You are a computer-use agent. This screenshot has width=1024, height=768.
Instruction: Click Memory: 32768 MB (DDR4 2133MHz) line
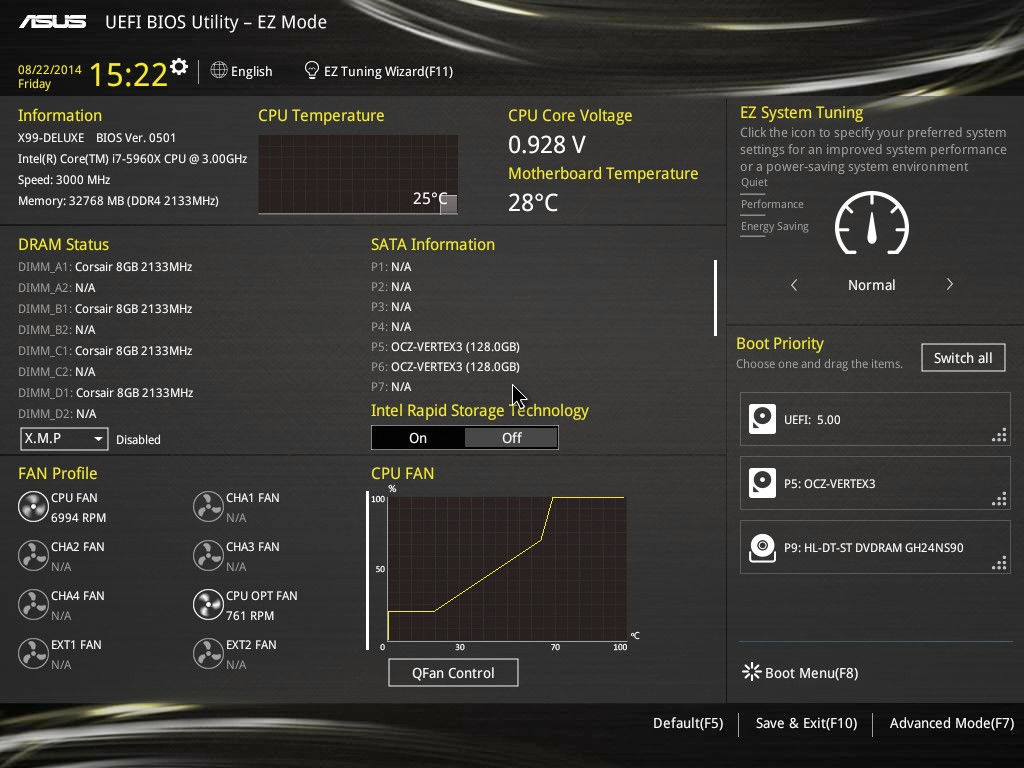point(118,200)
